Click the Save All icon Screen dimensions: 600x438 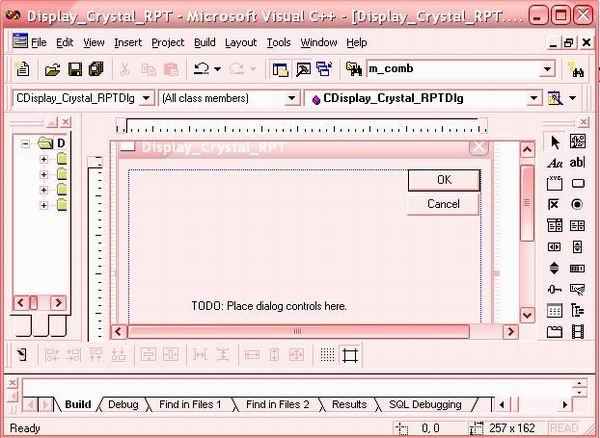(96, 69)
